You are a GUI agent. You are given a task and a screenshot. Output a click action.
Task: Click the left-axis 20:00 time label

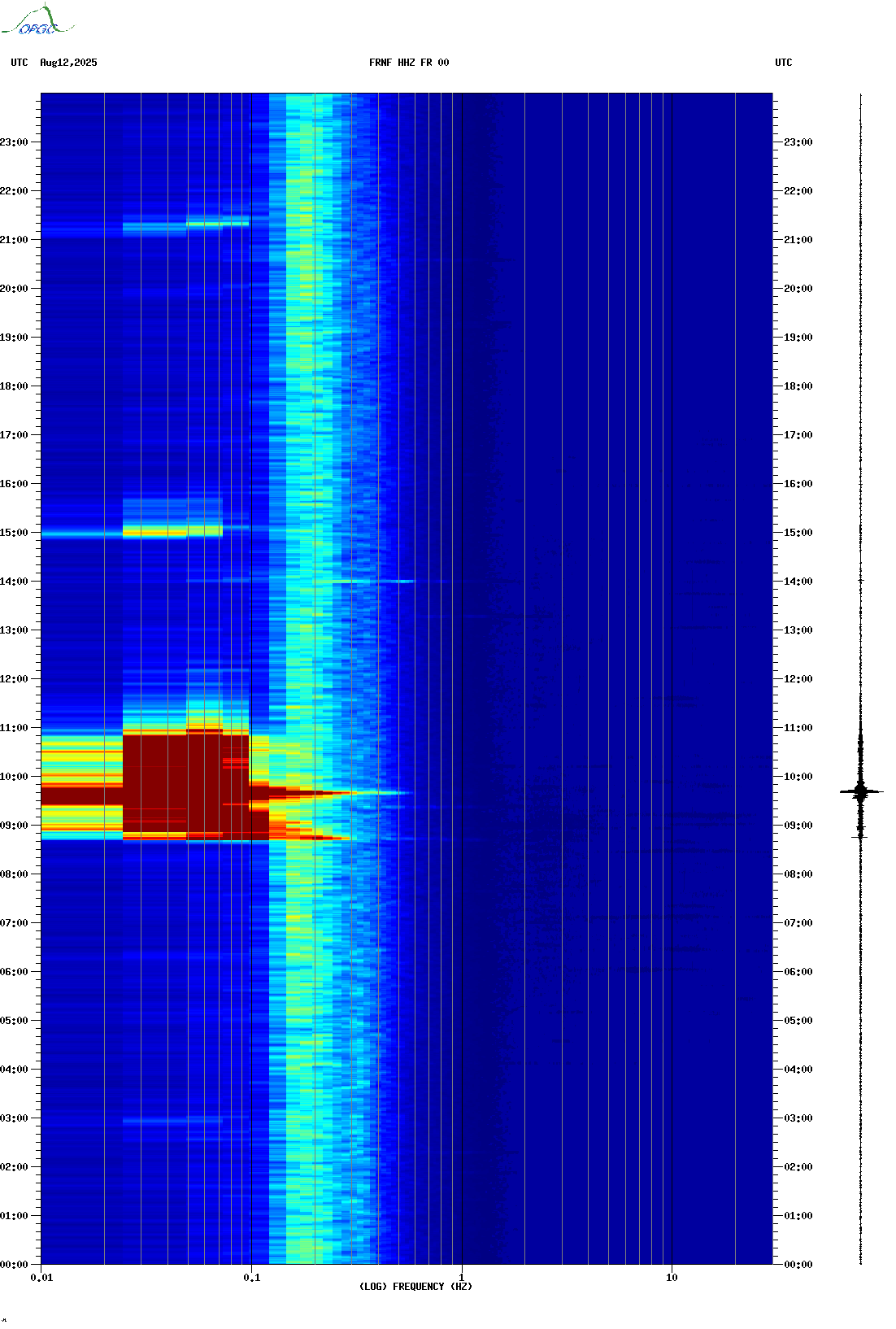tap(14, 289)
